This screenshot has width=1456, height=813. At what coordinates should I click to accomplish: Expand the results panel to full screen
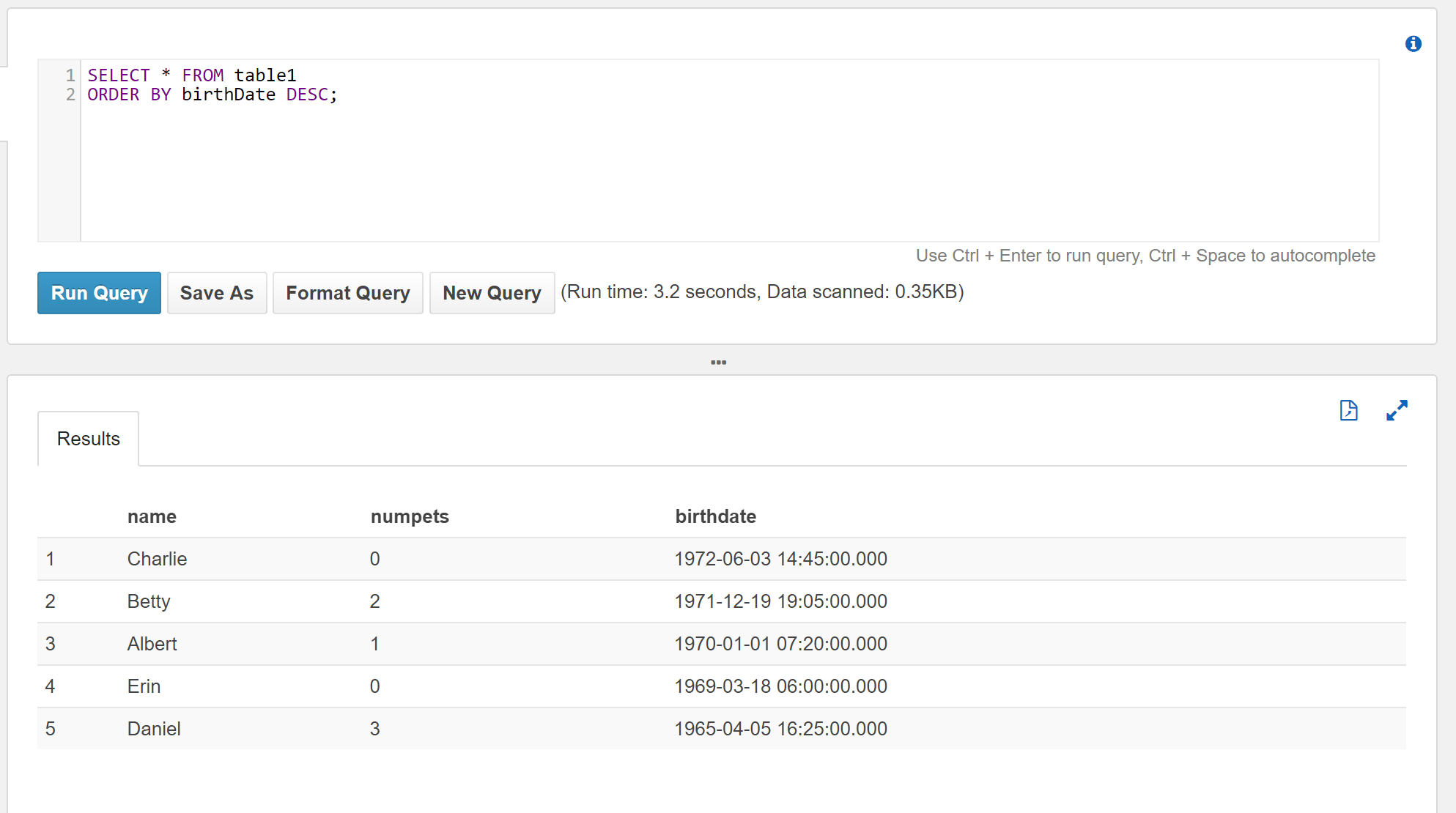[1397, 411]
